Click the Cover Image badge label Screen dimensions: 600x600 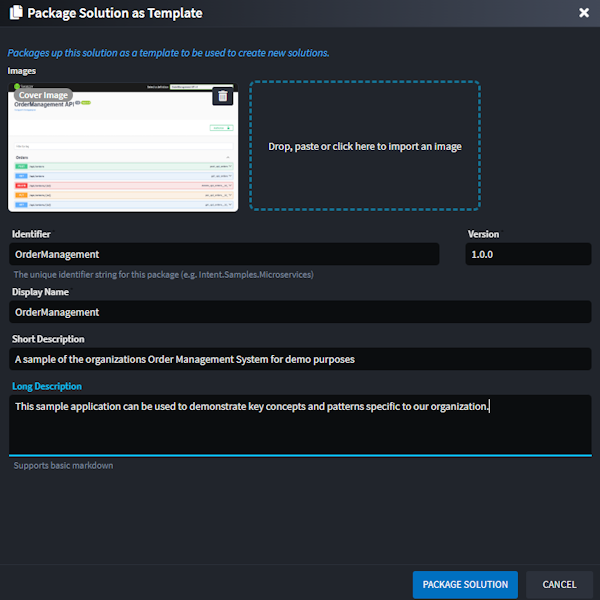pos(43,95)
